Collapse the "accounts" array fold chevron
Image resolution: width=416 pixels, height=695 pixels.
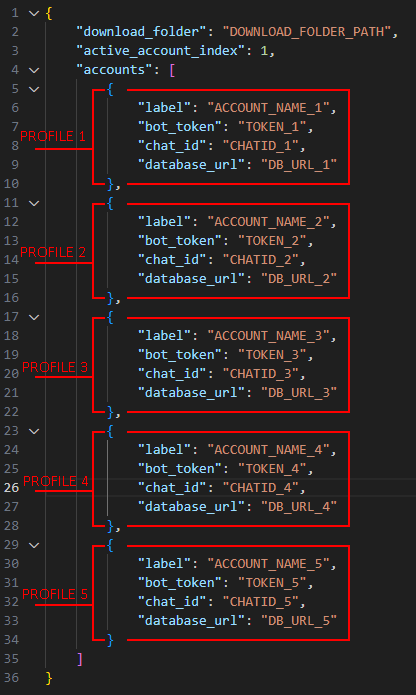(x=34, y=70)
